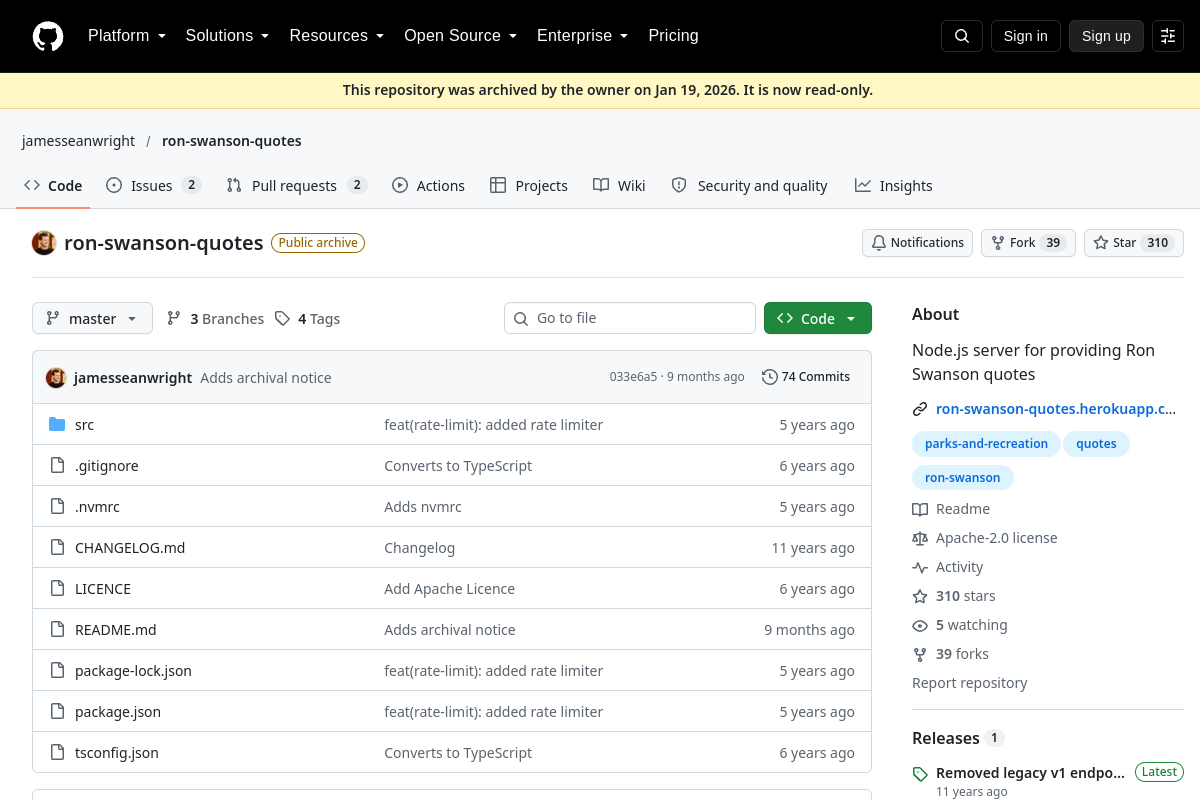Click the Fork button
The height and width of the screenshot is (800, 1200).
(1028, 243)
